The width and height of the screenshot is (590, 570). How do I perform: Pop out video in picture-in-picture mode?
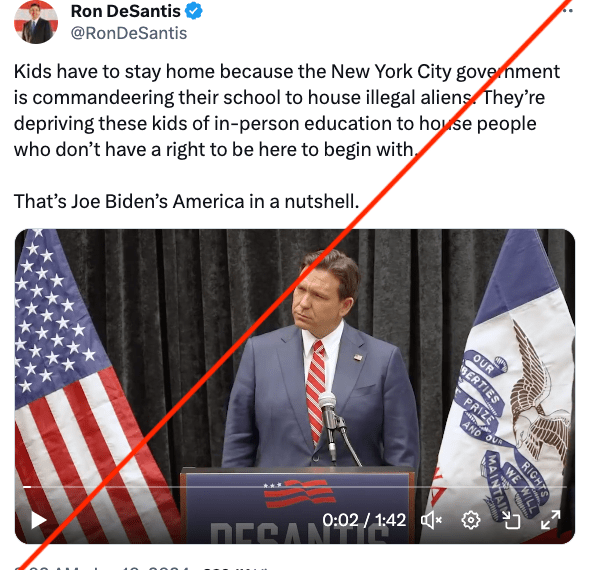click(x=511, y=520)
